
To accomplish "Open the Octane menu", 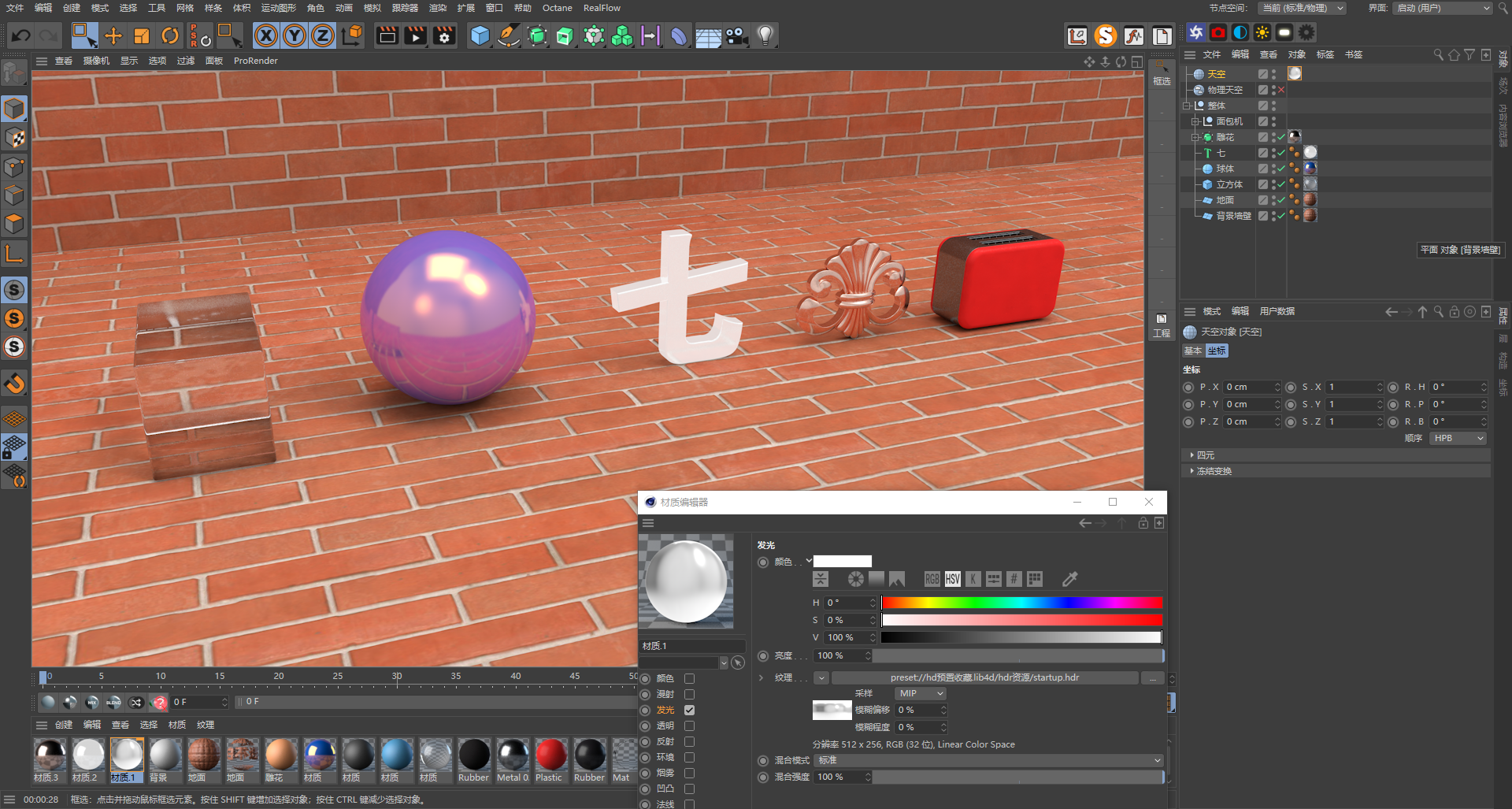I will 558,8.
